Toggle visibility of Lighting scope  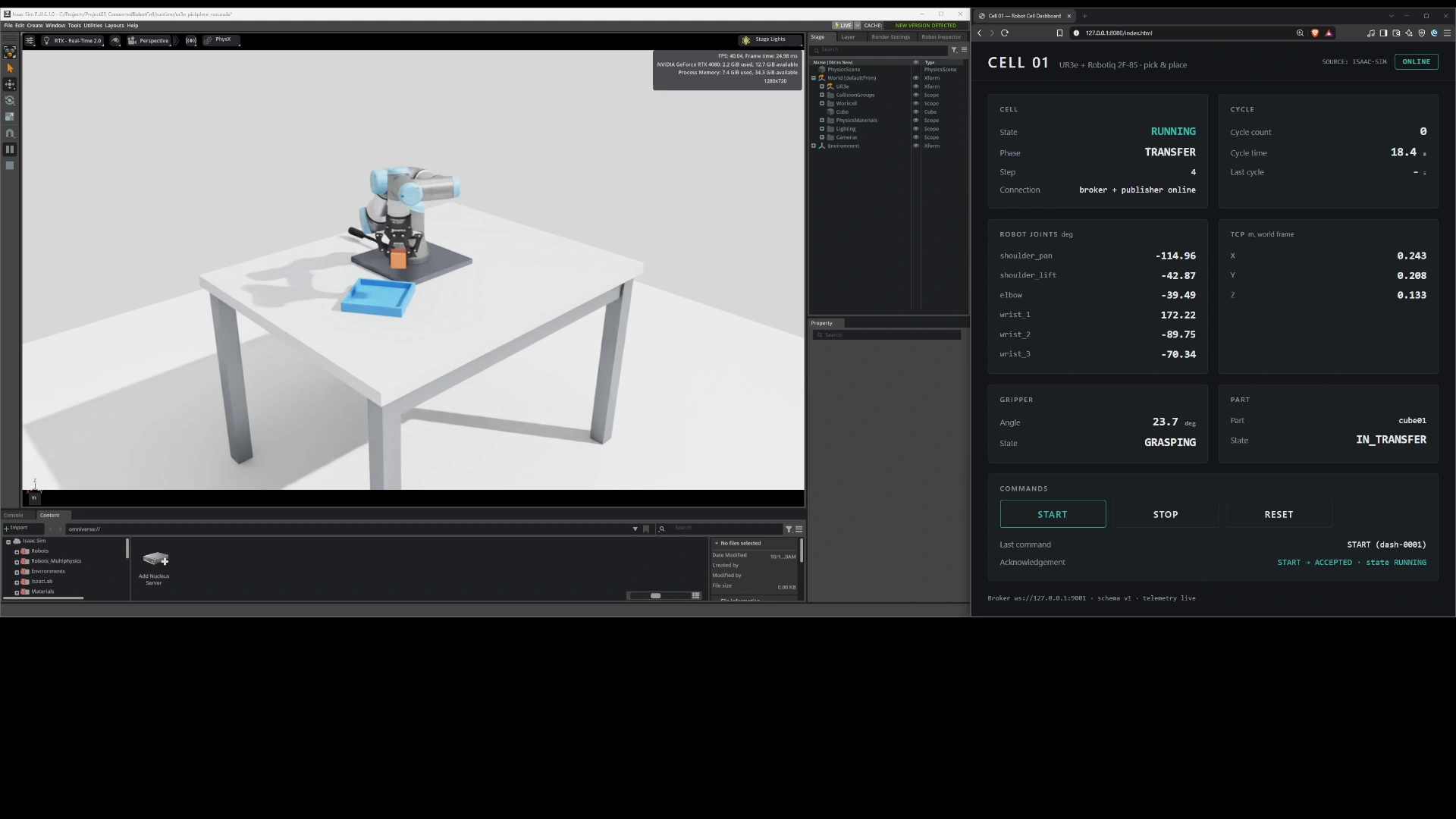click(915, 129)
